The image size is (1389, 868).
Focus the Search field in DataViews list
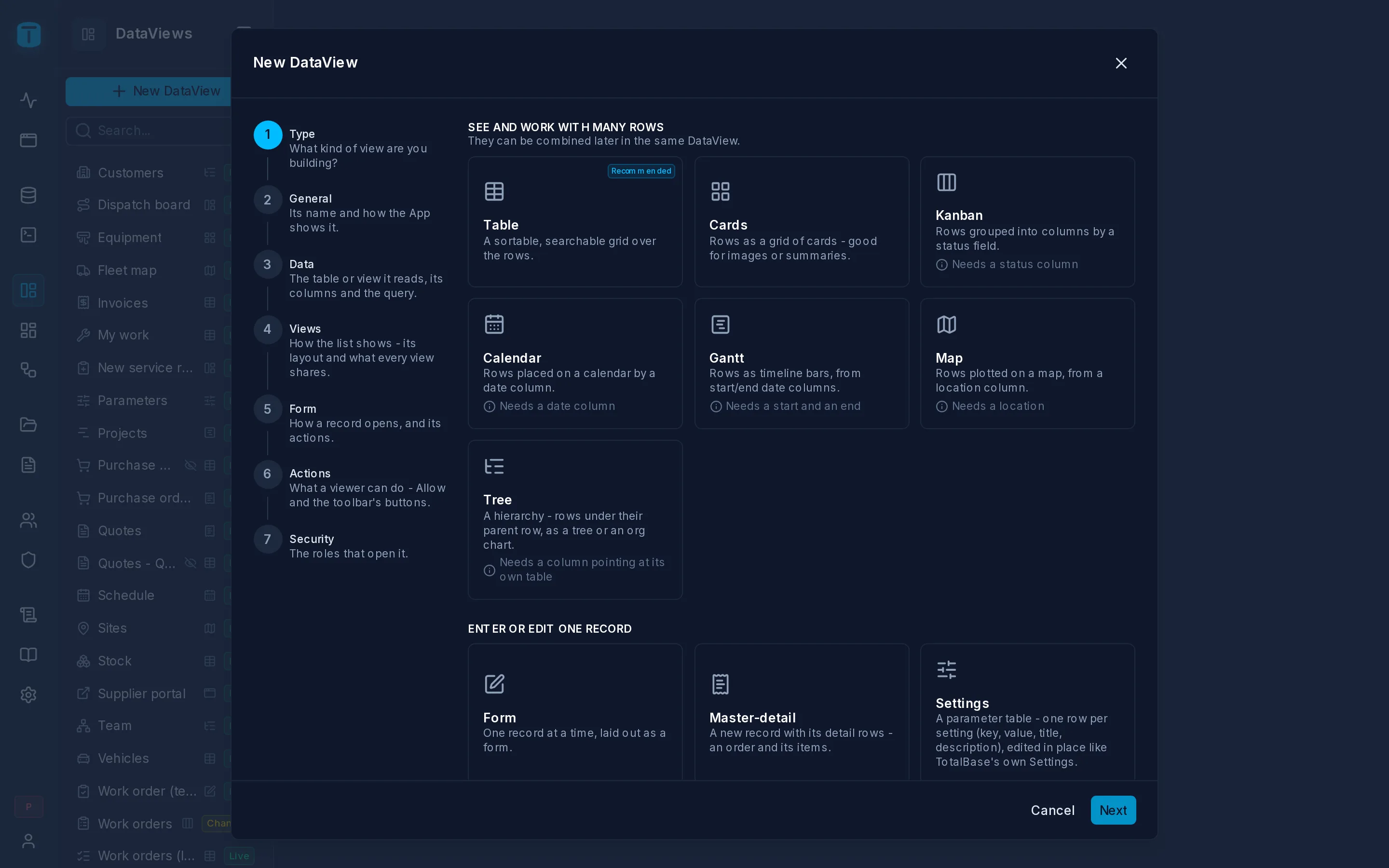pyautogui.click(x=149, y=131)
